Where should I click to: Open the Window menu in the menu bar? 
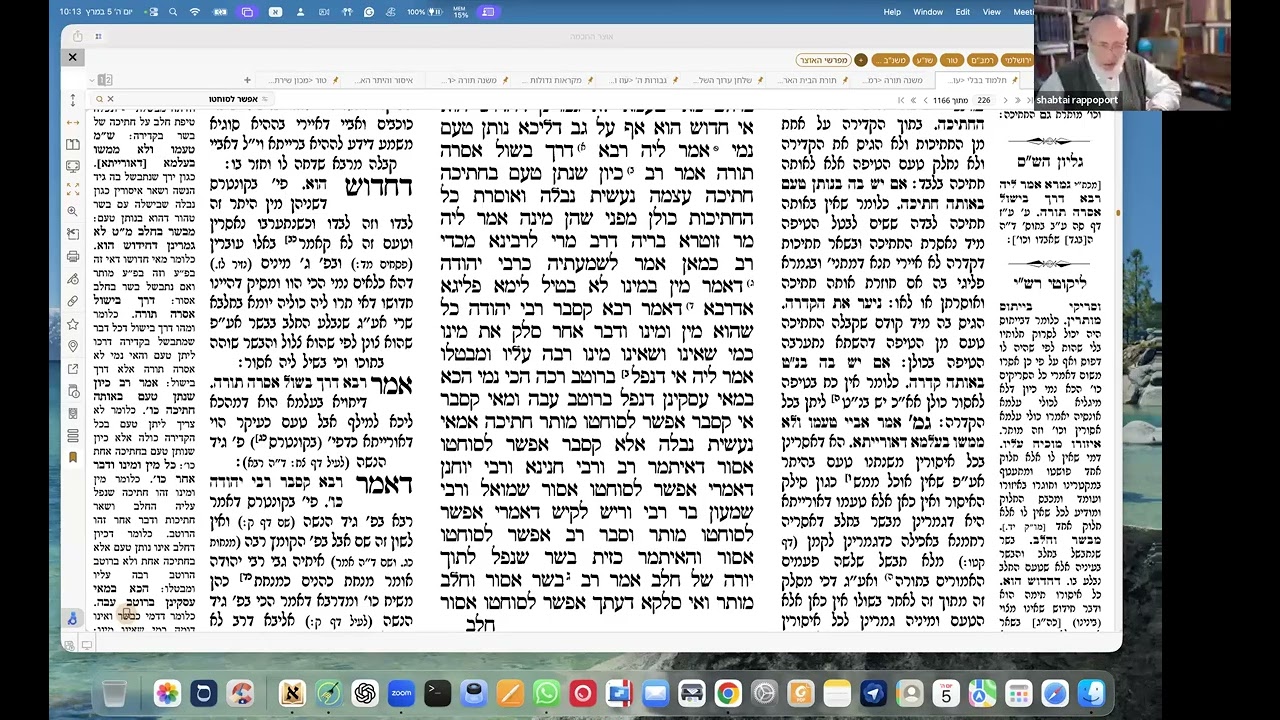(928, 12)
